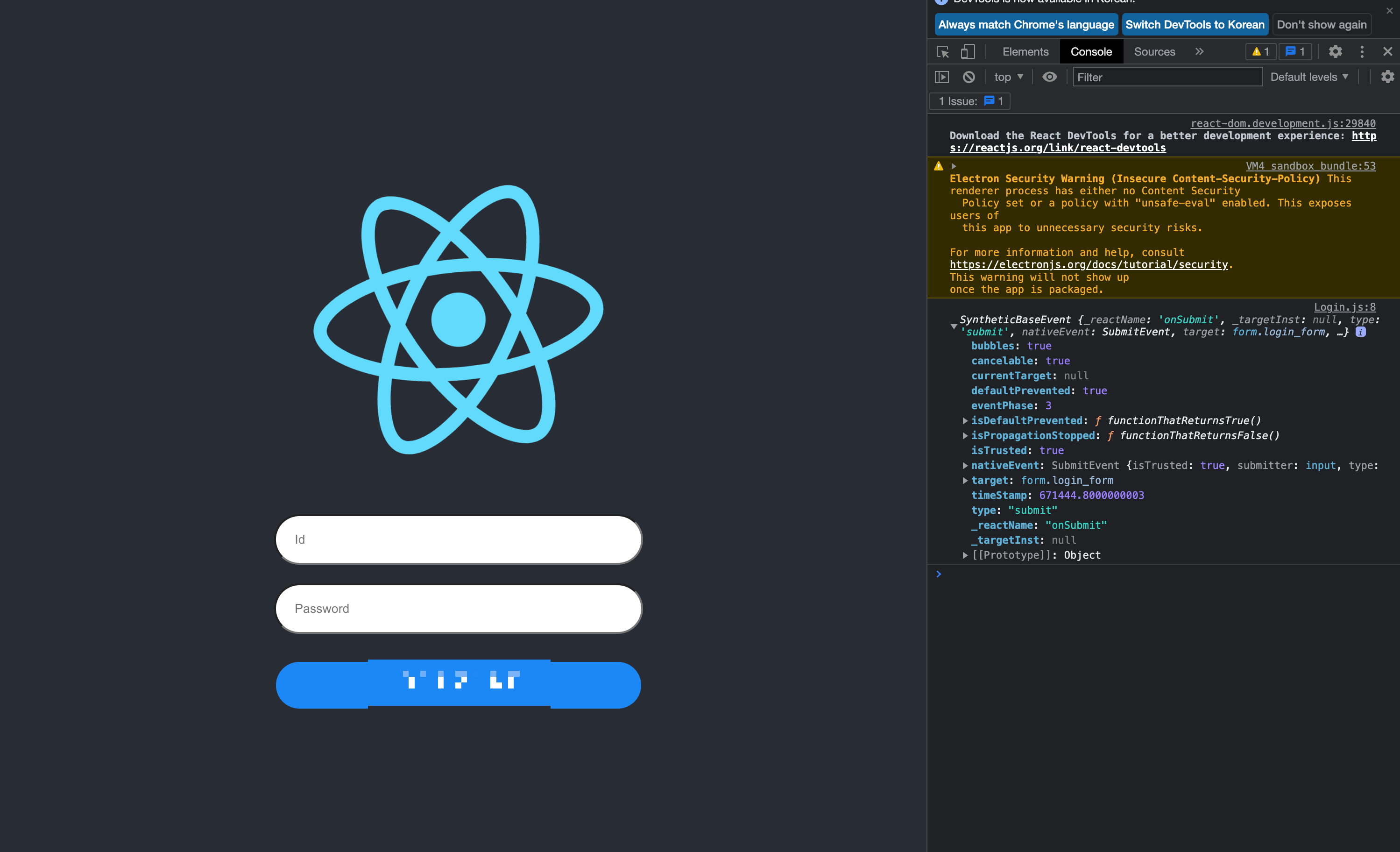Open DevTools settings gear icon
Image resolution: width=1400 pixels, height=852 pixels.
click(x=1335, y=52)
